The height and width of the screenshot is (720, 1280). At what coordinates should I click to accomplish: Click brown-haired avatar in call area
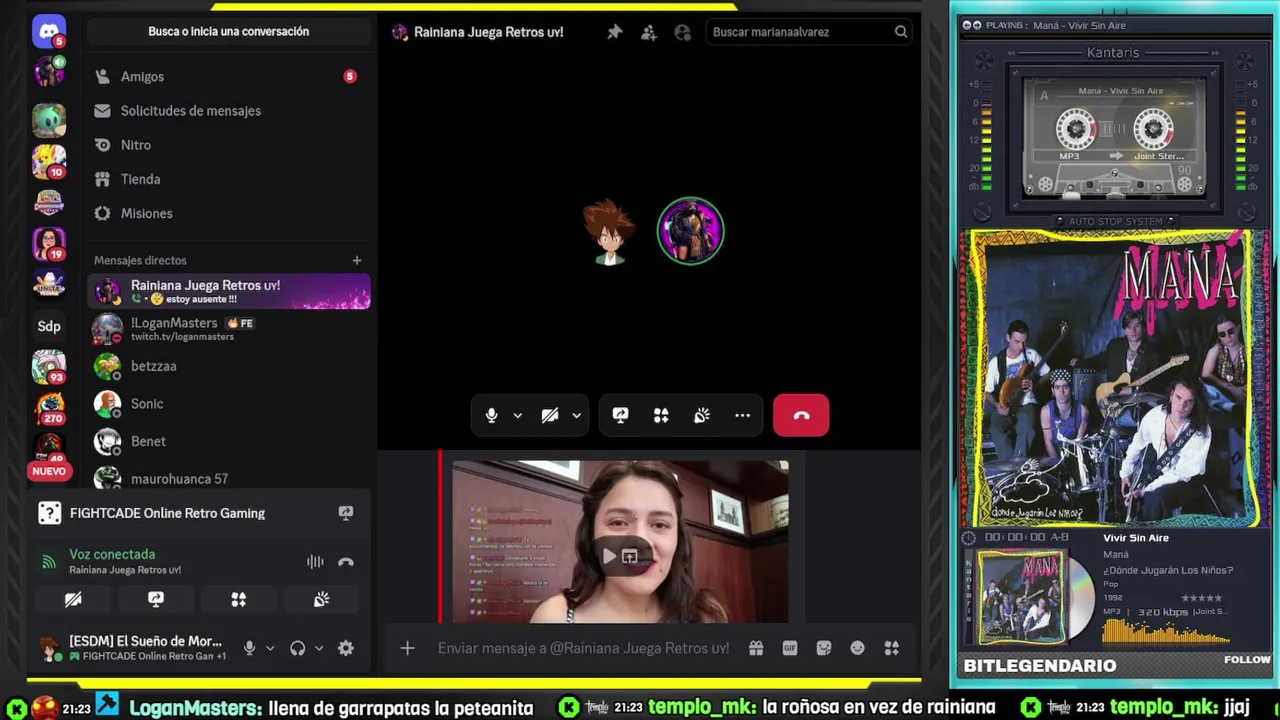pos(608,232)
